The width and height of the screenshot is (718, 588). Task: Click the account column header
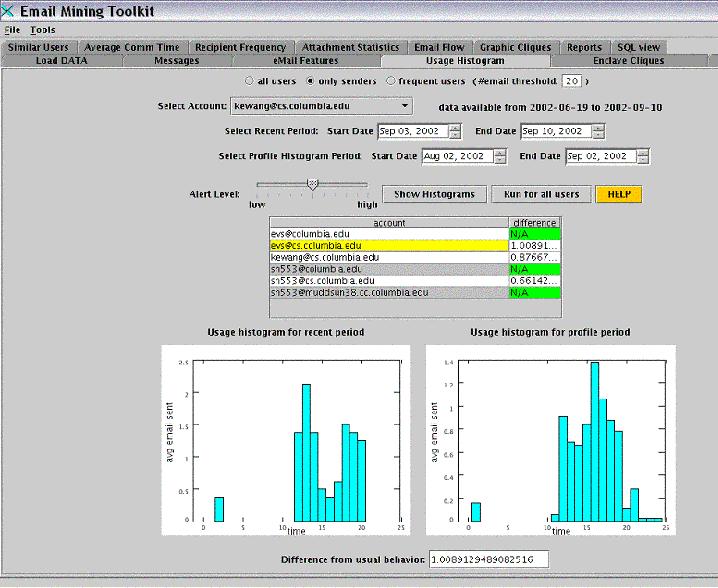(389, 223)
